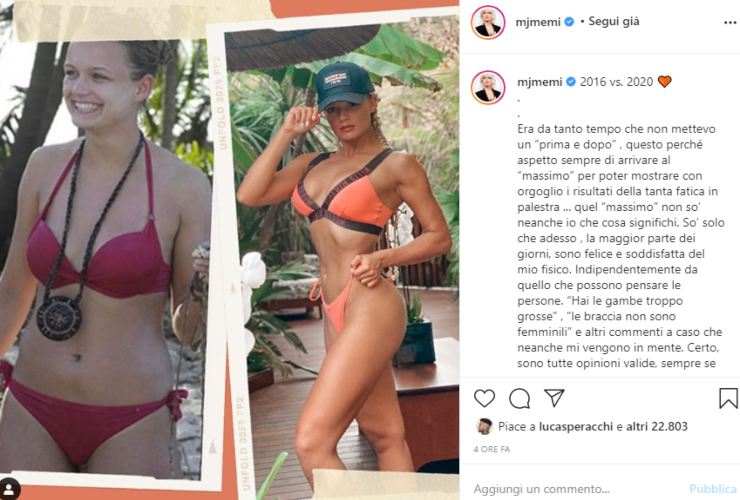Open mjmemi username in the caption

click(x=539, y=82)
